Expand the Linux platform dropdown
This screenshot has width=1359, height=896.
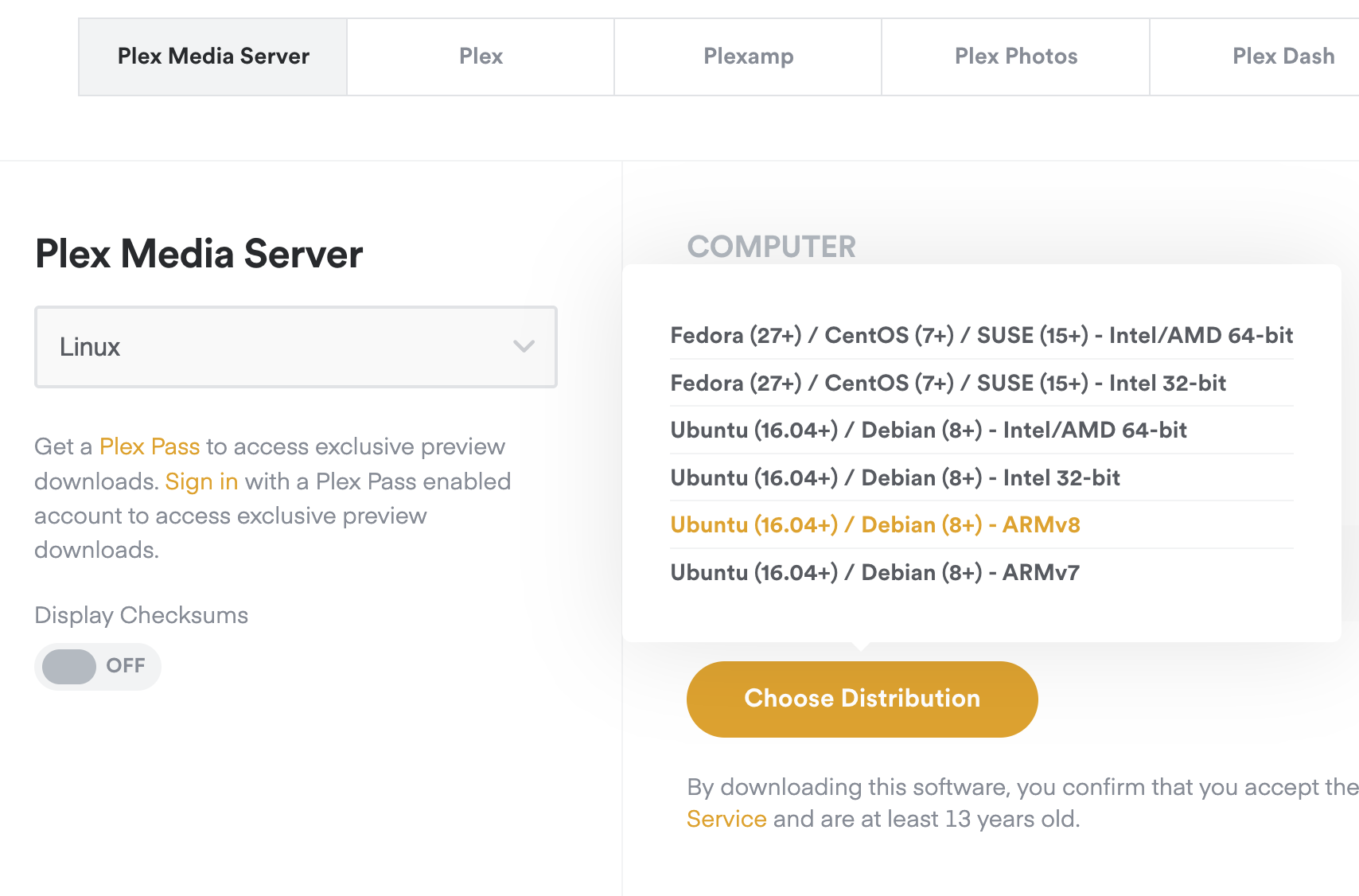[x=295, y=347]
